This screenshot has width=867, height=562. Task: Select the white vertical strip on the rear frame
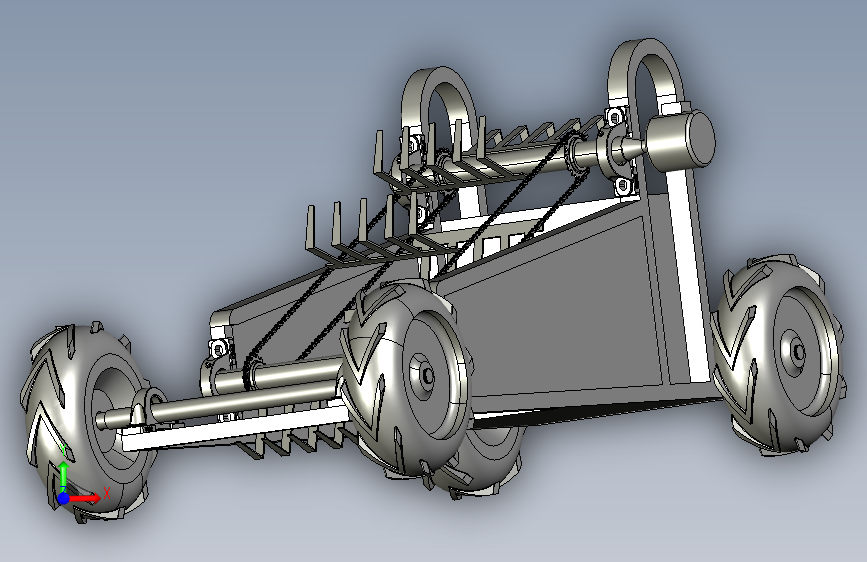point(688,277)
